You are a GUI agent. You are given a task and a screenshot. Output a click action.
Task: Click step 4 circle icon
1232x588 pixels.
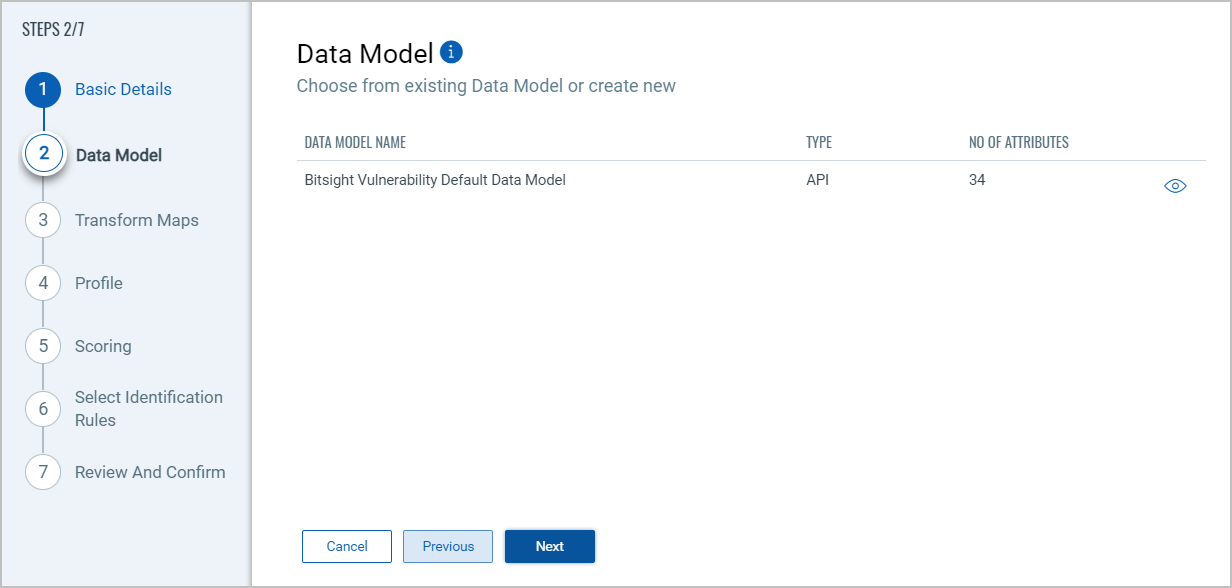43,283
